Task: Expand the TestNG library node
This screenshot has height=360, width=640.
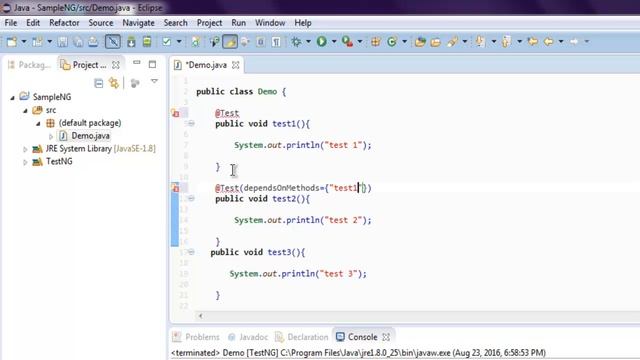Action: (x=25, y=162)
